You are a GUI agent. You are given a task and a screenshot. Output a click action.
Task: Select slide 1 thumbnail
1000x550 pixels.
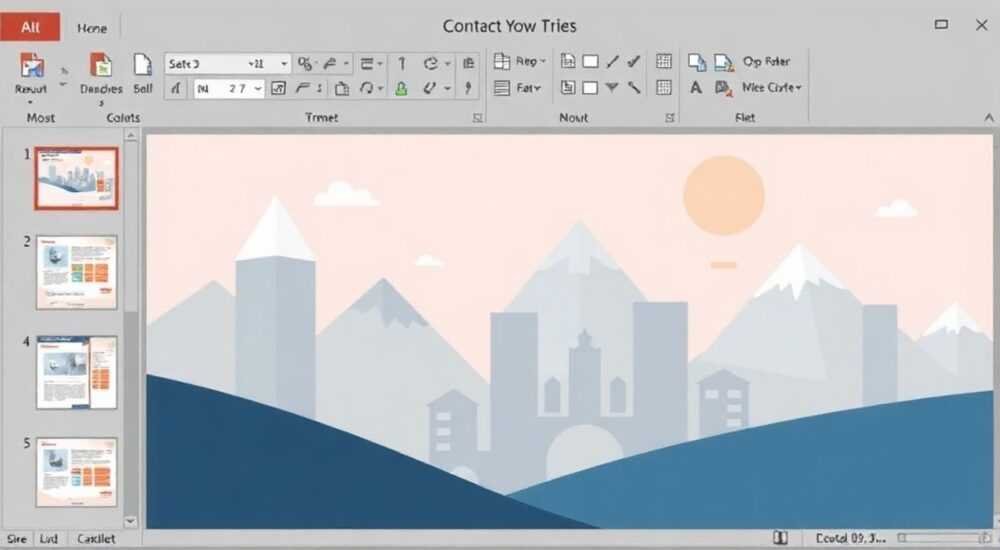(x=77, y=179)
